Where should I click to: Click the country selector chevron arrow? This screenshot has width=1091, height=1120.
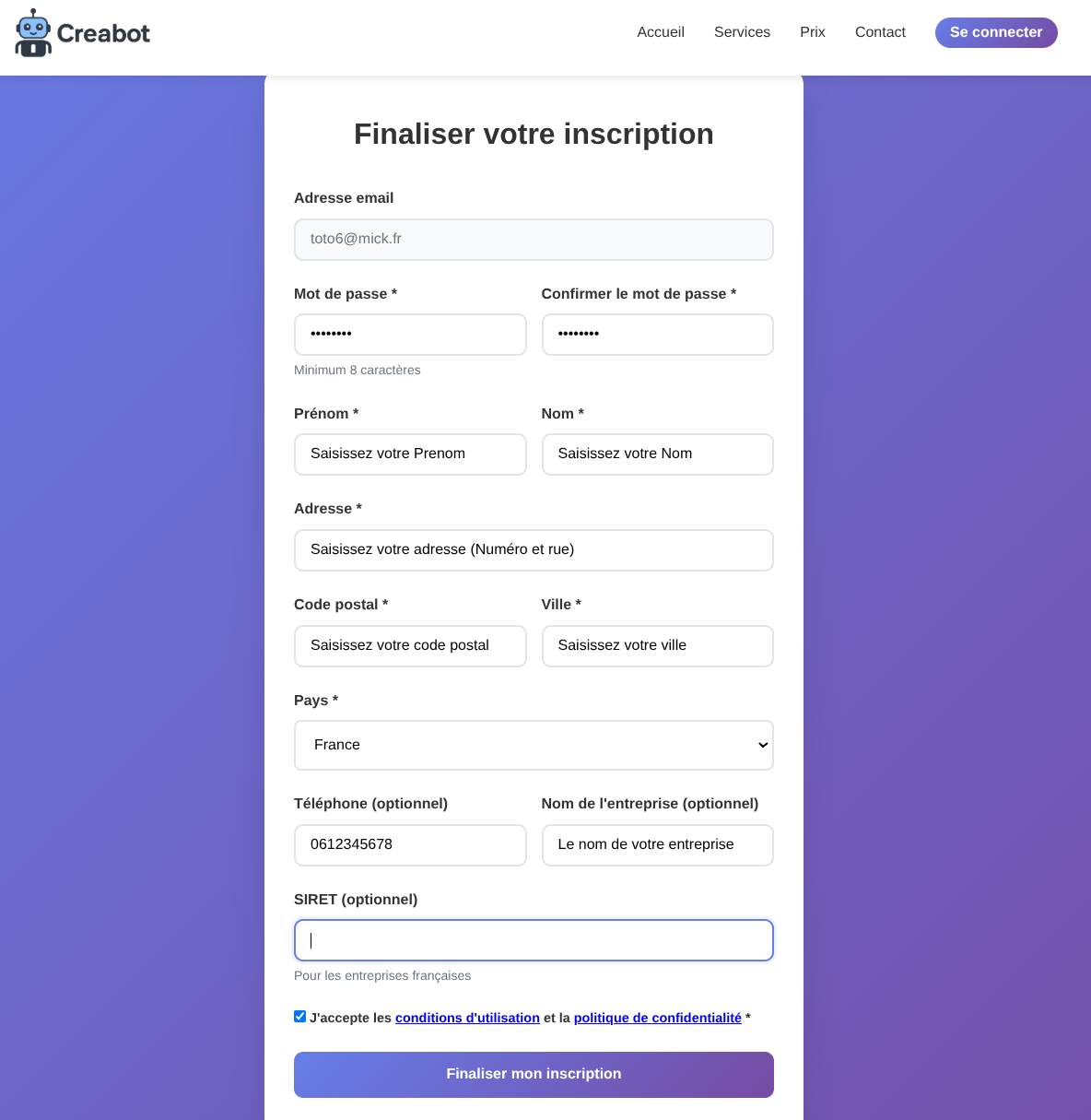[762, 745]
